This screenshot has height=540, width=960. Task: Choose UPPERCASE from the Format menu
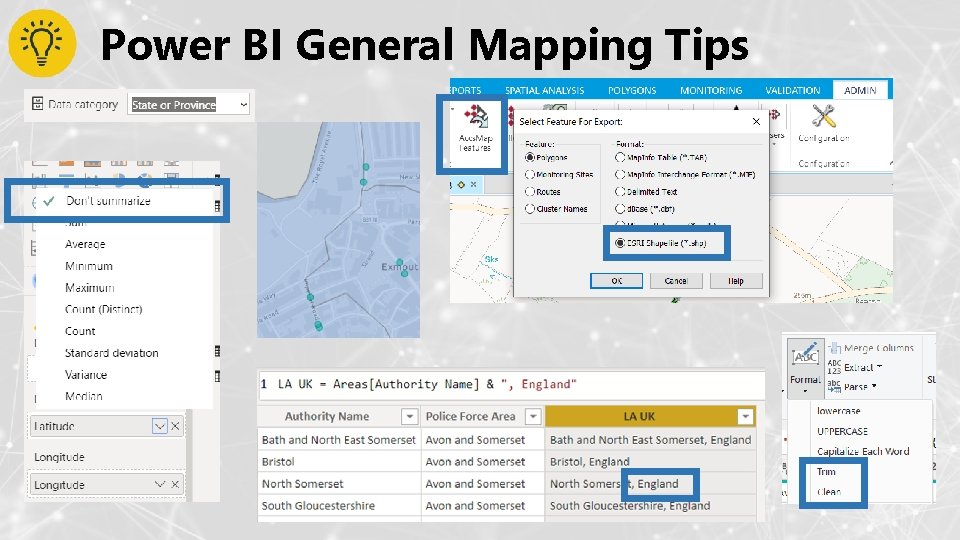tap(842, 431)
